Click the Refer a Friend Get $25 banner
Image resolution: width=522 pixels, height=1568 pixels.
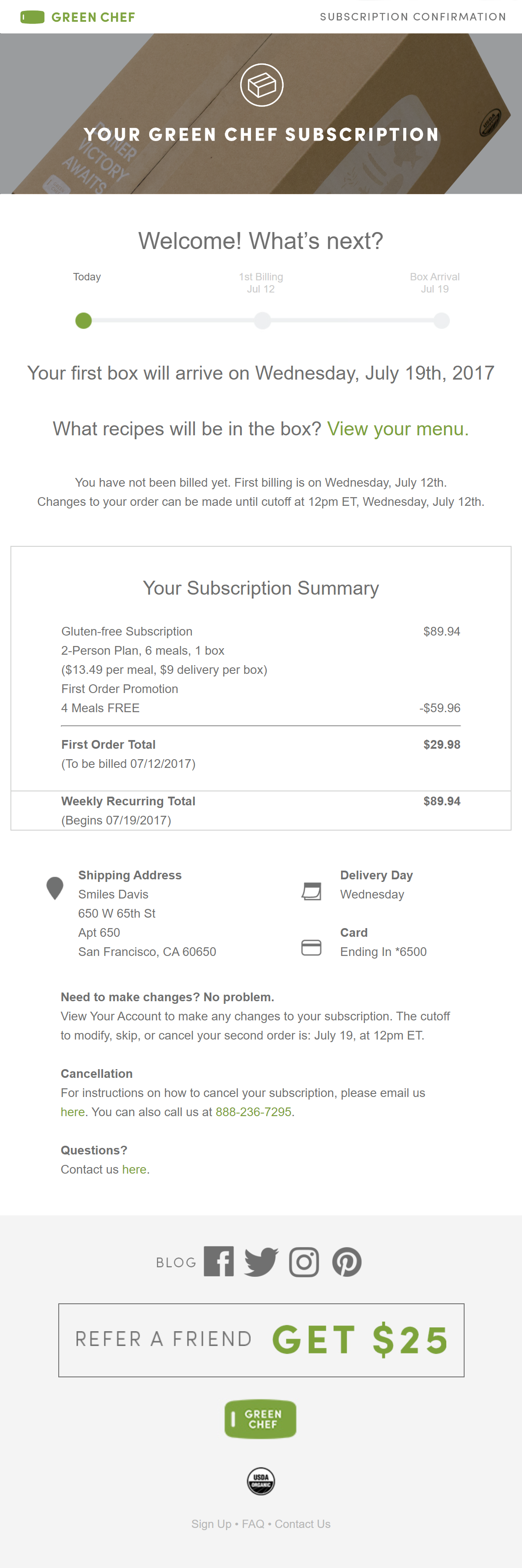(261, 1340)
